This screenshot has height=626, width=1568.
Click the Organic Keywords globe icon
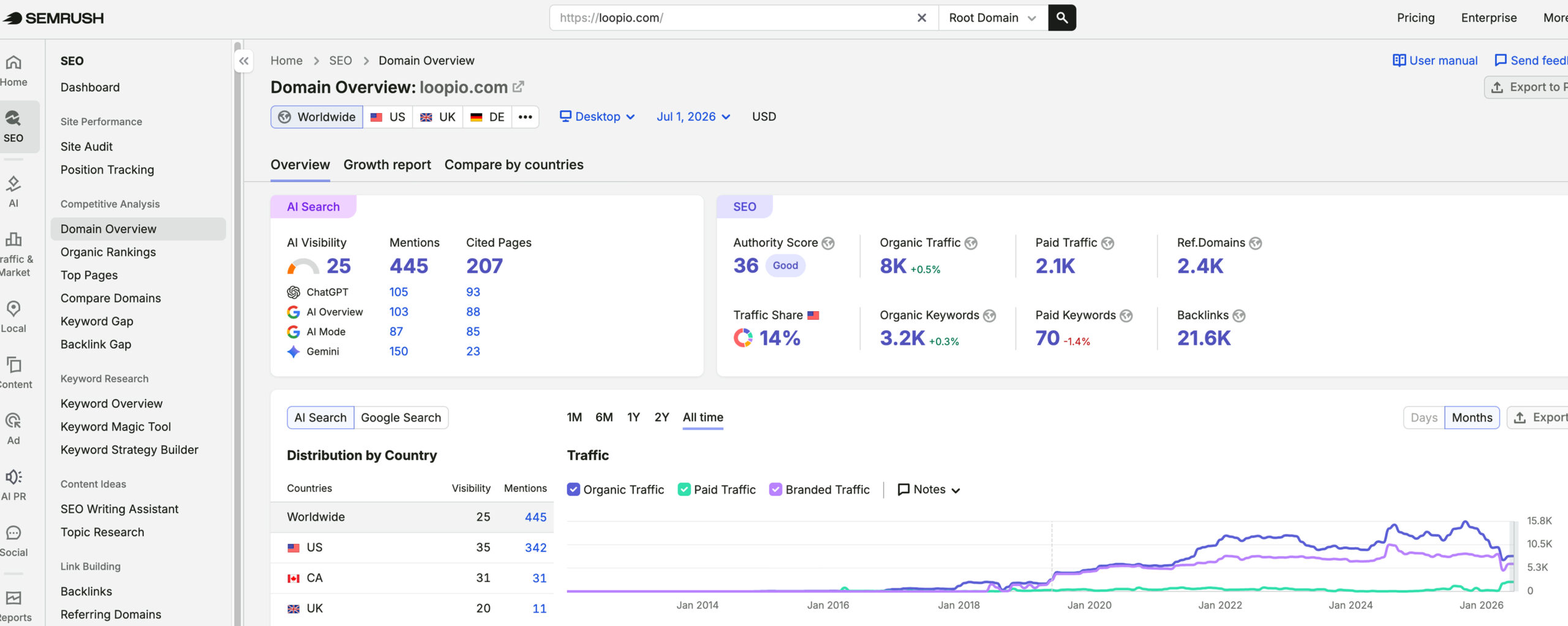990,315
